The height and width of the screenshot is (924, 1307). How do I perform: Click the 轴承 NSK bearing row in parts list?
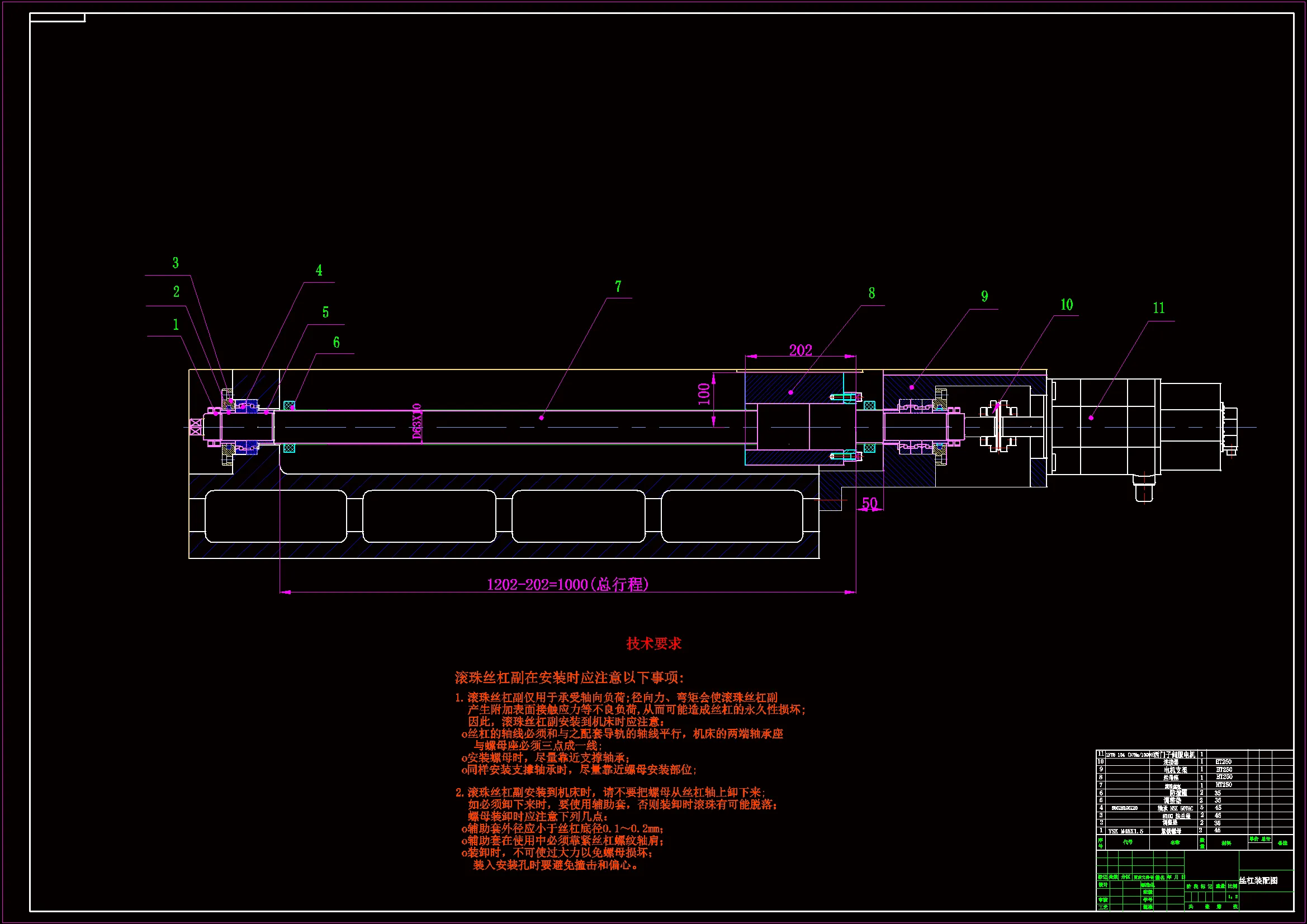pos(1175,808)
